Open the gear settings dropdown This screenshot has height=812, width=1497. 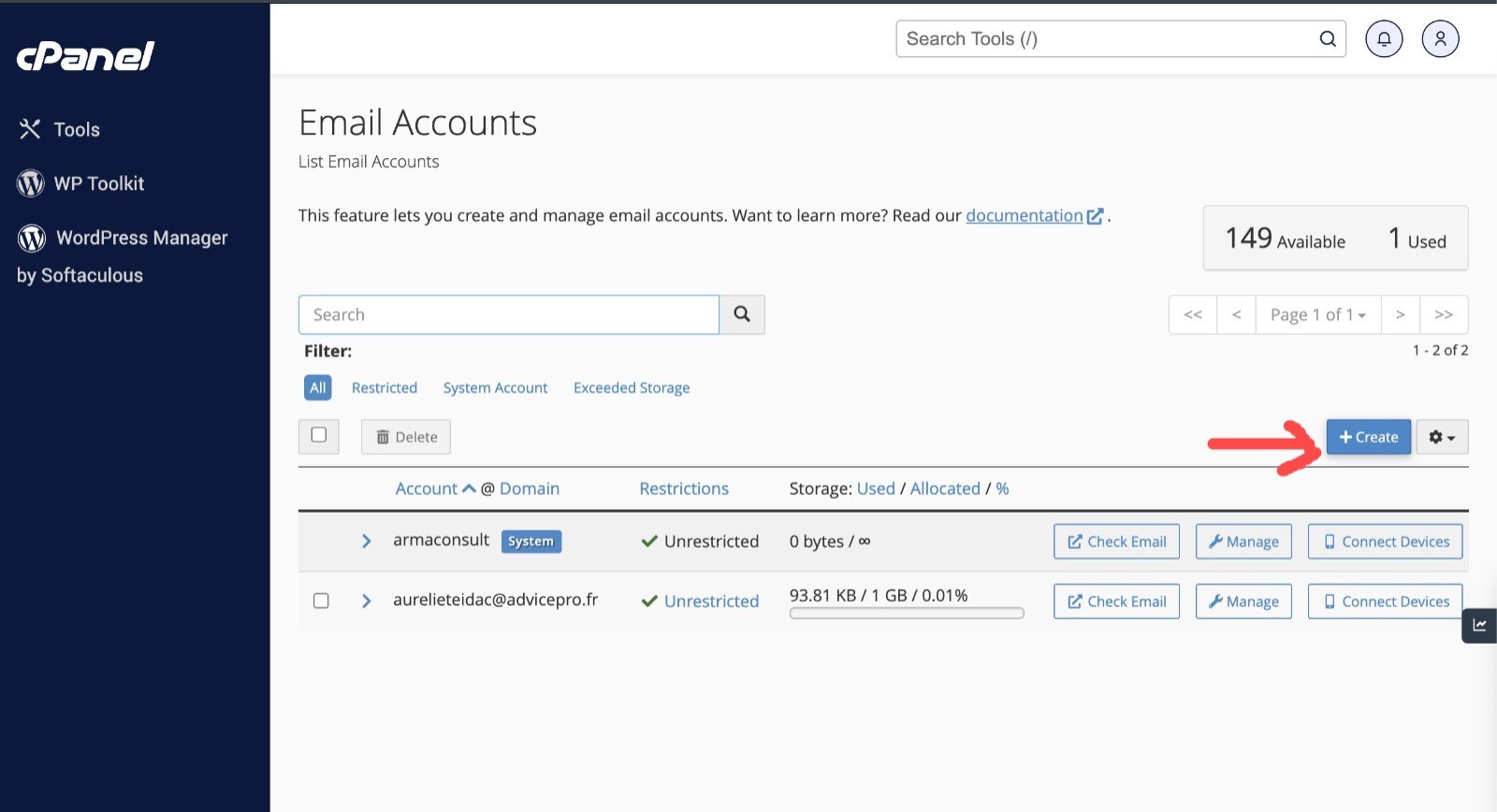tap(1441, 437)
